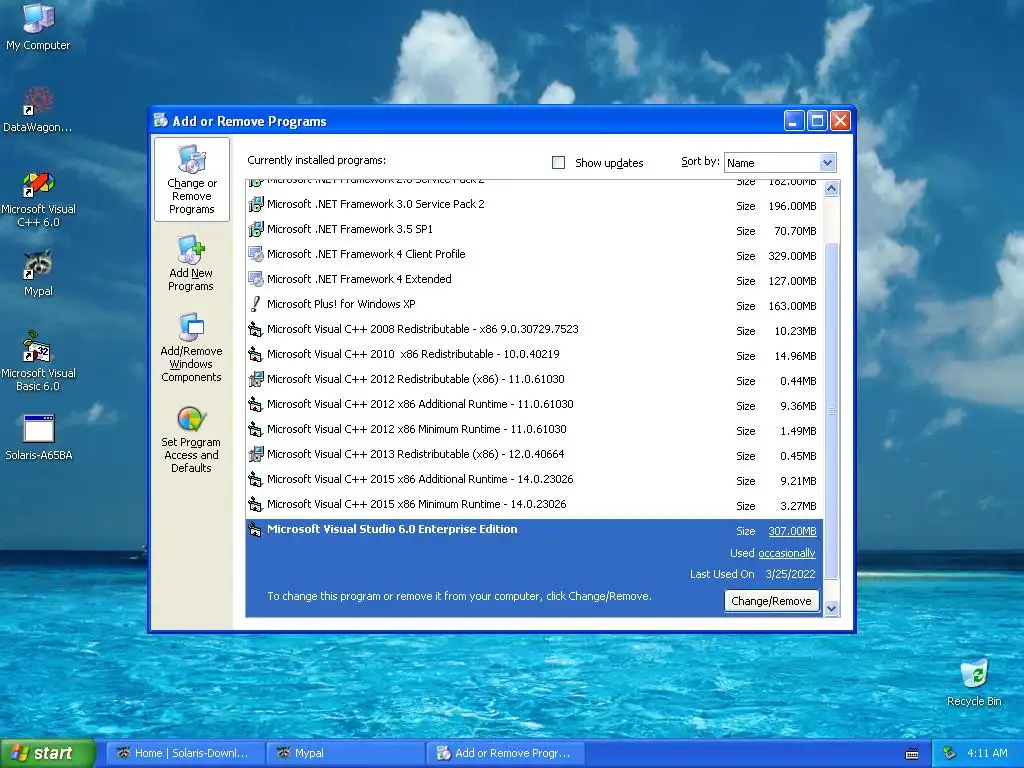Click the program list scrollbar thumb
The width and height of the screenshot is (1024, 768).
coord(831,410)
